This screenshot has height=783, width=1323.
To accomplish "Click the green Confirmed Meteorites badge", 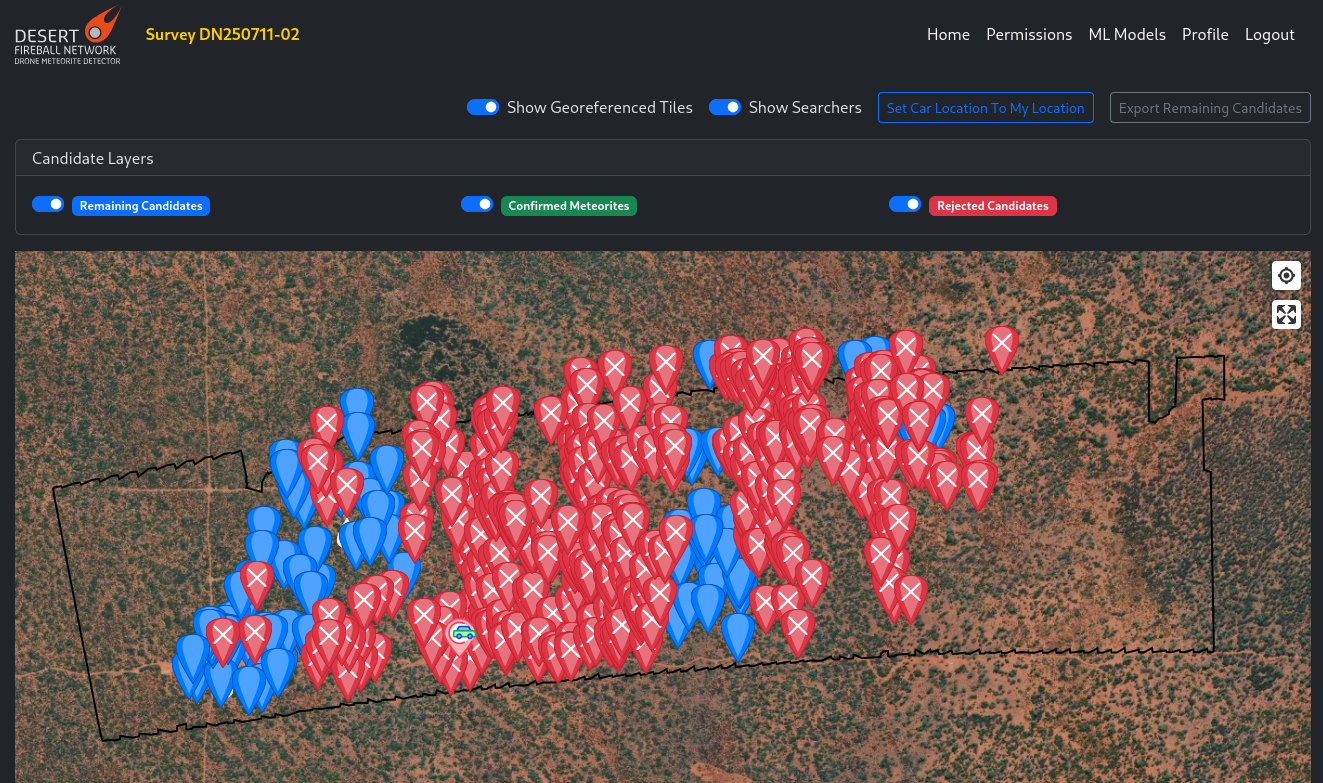I will click(x=569, y=206).
